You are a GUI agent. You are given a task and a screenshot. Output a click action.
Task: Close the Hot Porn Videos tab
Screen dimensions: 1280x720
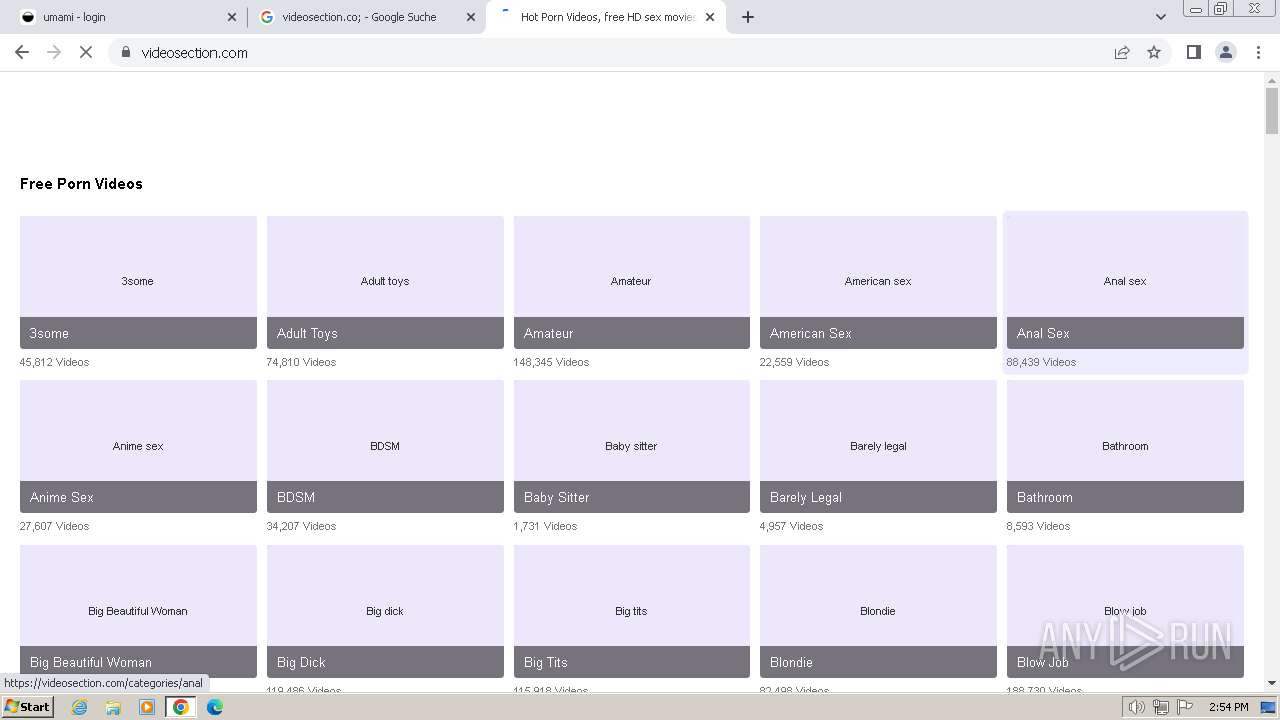(710, 17)
